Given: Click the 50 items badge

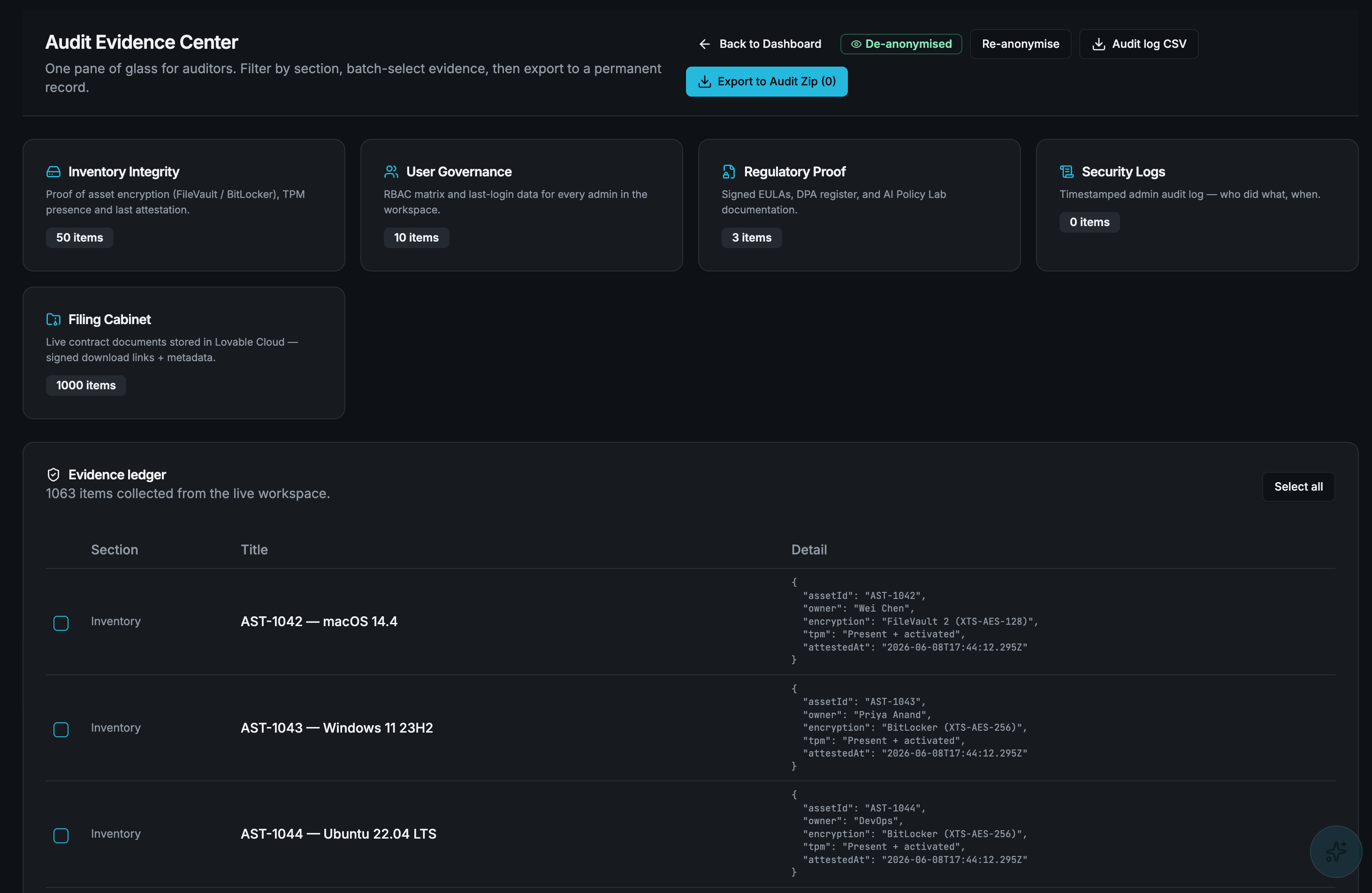Looking at the screenshot, I should point(80,237).
